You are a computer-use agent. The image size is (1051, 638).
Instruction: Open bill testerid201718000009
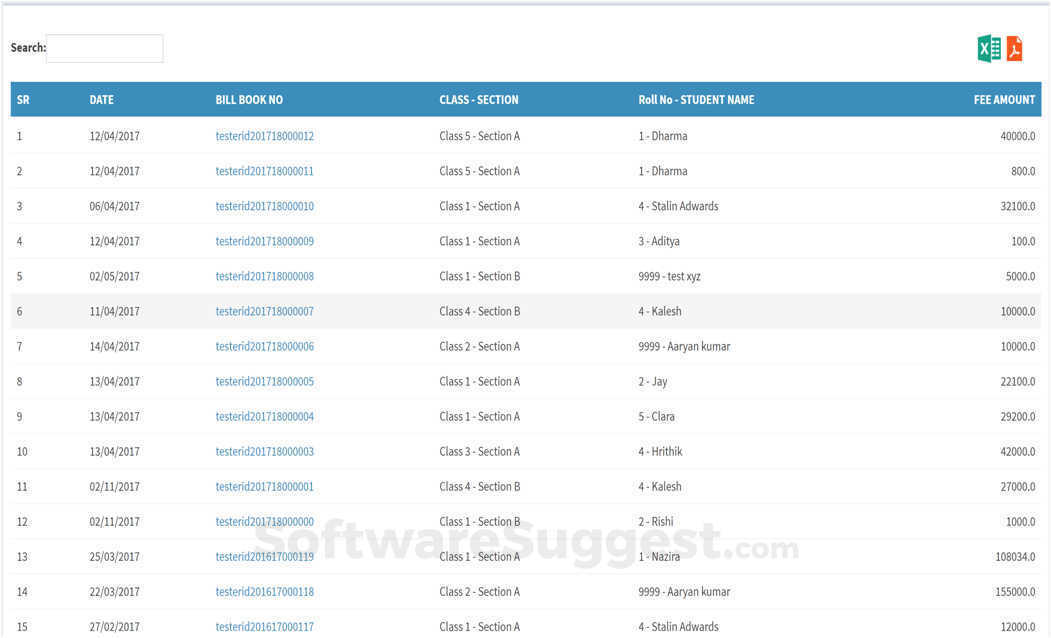click(265, 241)
